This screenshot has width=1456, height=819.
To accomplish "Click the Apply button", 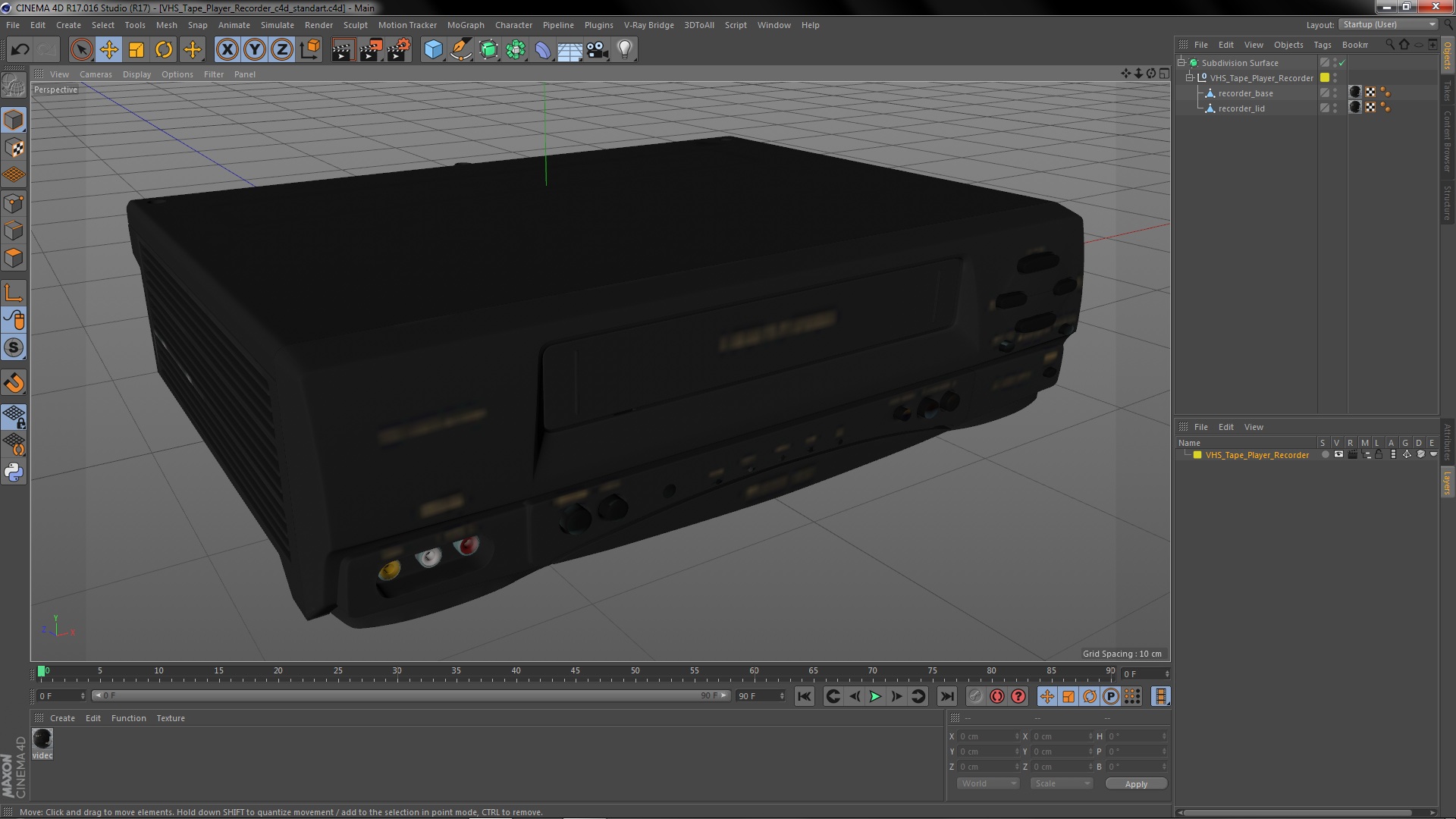I will tap(1135, 783).
